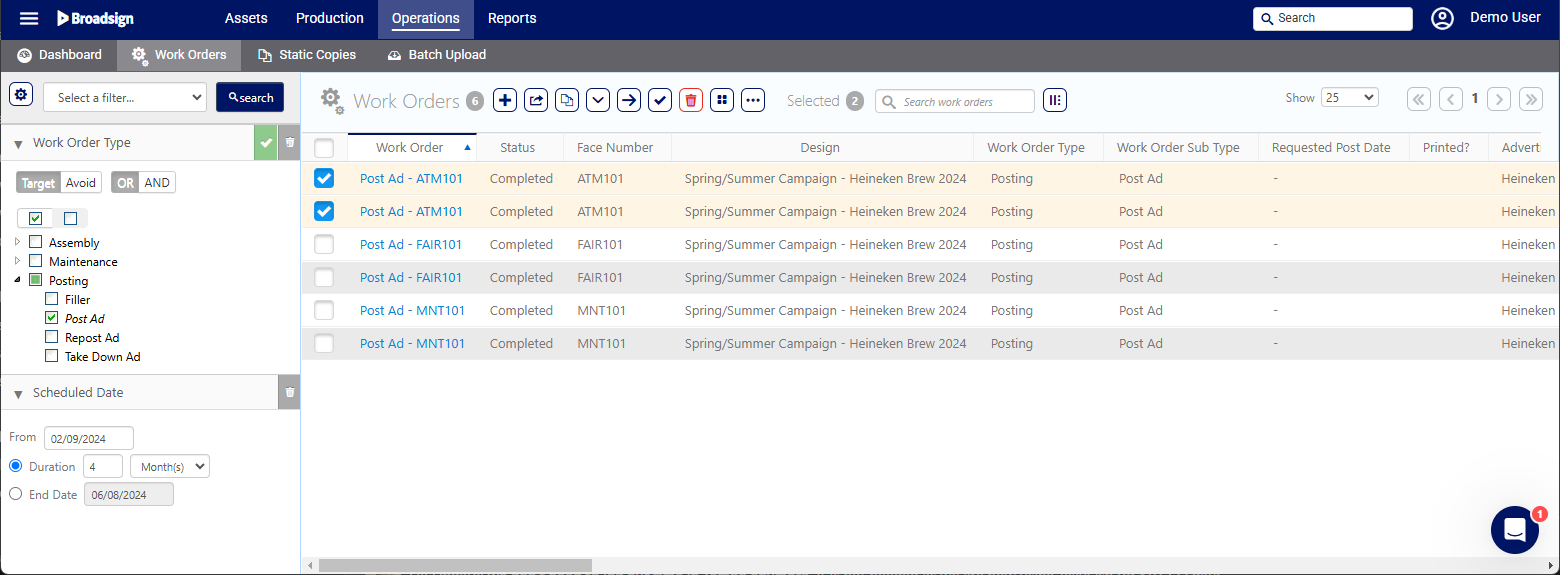Image resolution: width=1560 pixels, height=575 pixels.
Task: Sort by Requested Post Date column
Action: (1331, 148)
